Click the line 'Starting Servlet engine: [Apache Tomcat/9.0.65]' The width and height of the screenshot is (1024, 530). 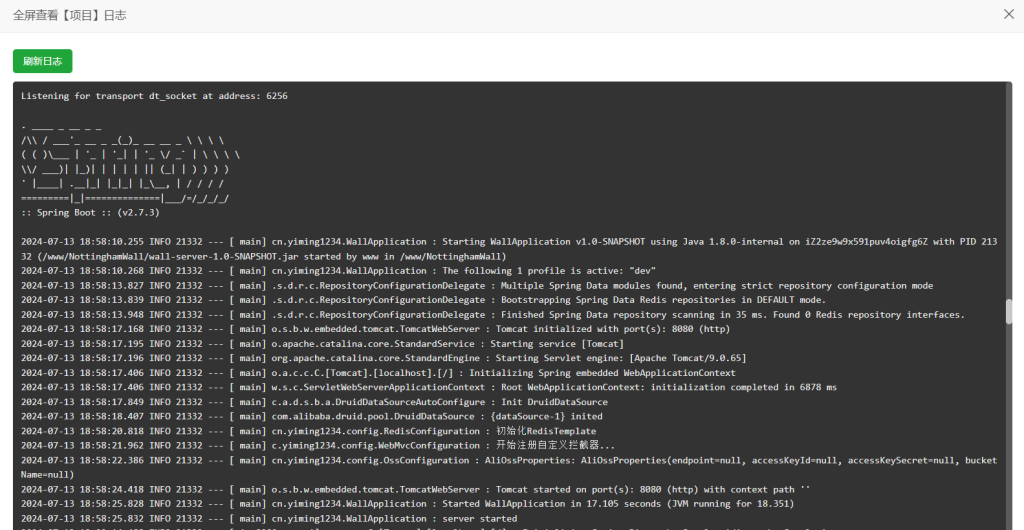coord(383,358)
